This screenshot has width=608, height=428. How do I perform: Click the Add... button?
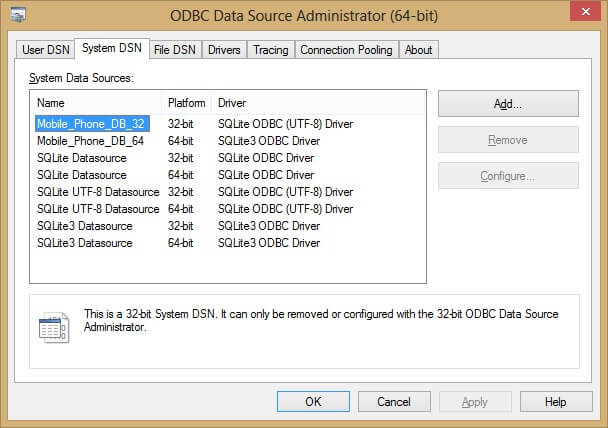(508, 103)
